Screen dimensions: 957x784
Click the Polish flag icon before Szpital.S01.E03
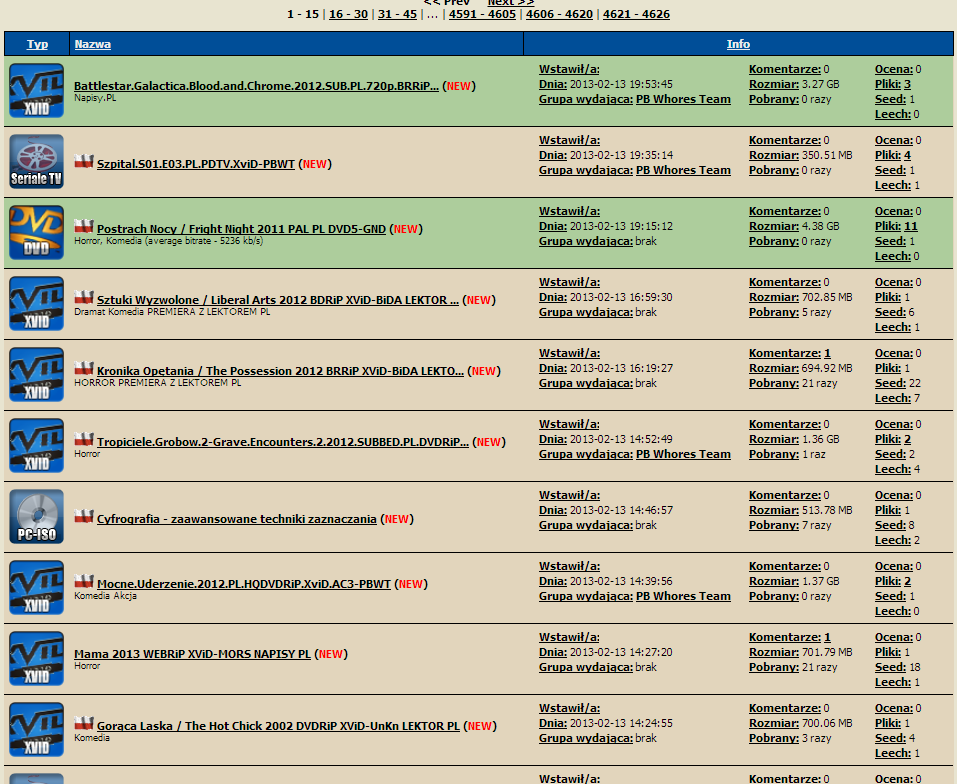84,162
